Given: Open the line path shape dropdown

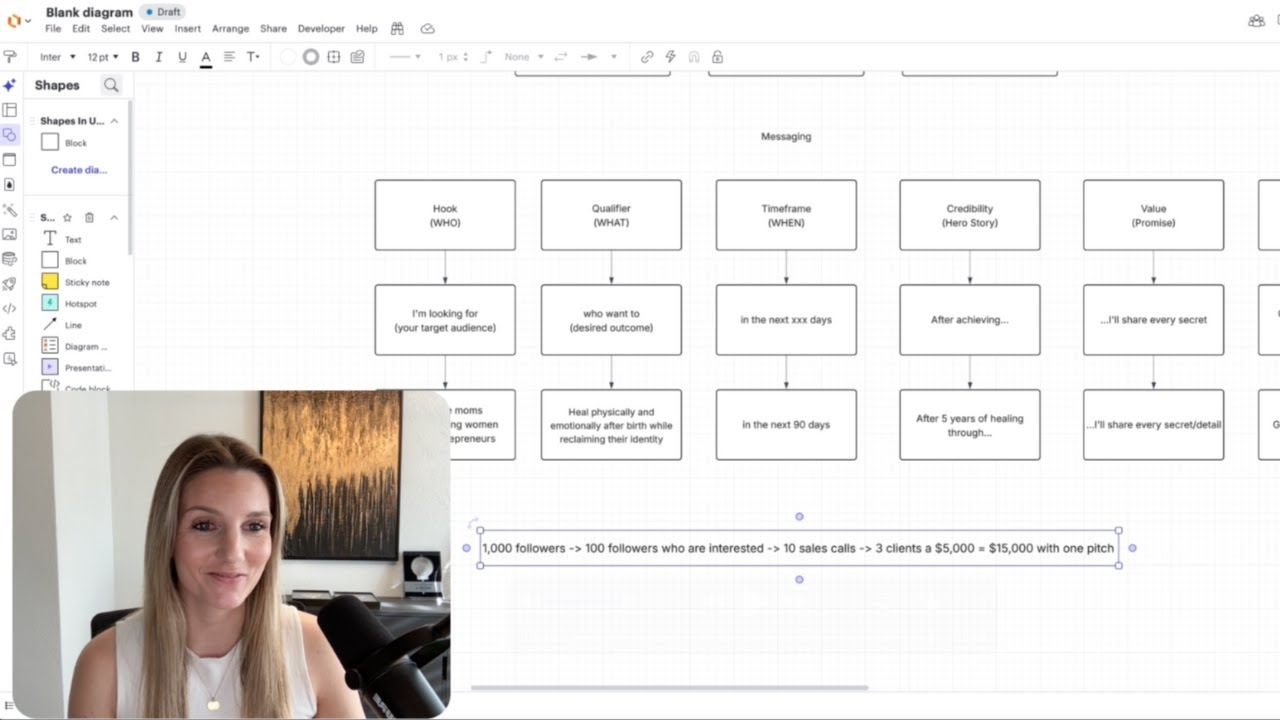Looking at the screenshot, I should [x=487, y=57].
